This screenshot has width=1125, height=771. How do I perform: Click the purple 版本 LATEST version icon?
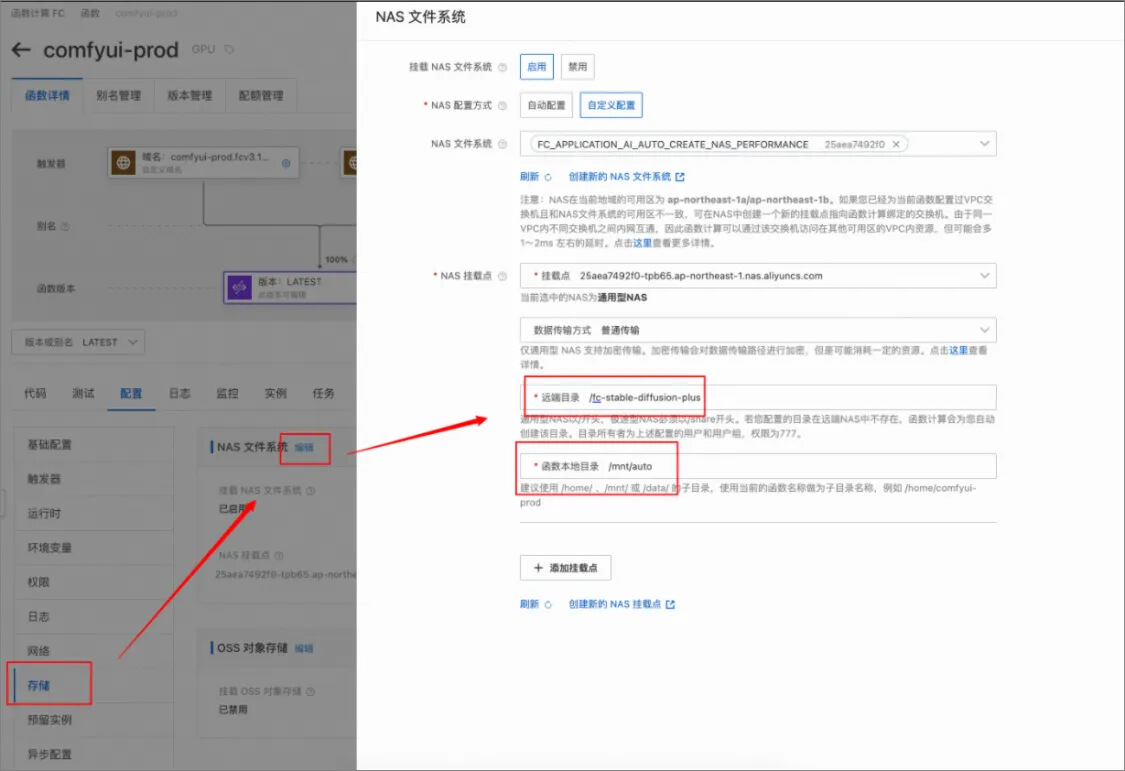click(239, 288)
